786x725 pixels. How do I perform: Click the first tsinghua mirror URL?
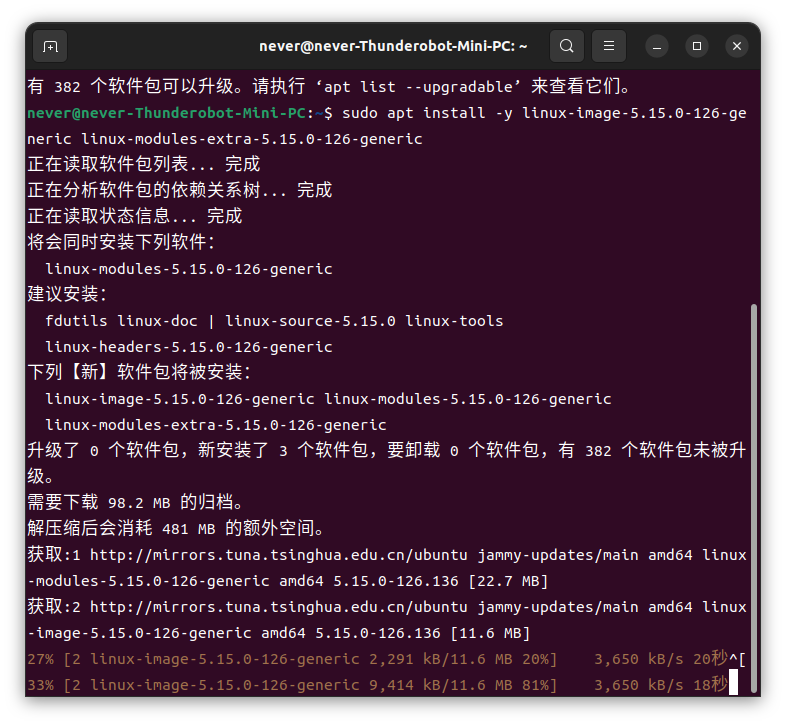click(278, 555)
